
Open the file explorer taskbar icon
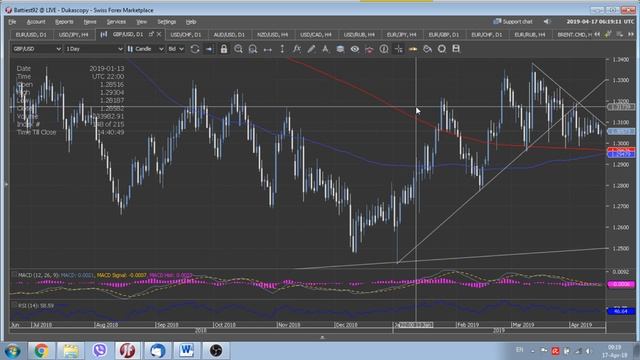[70, 351]
